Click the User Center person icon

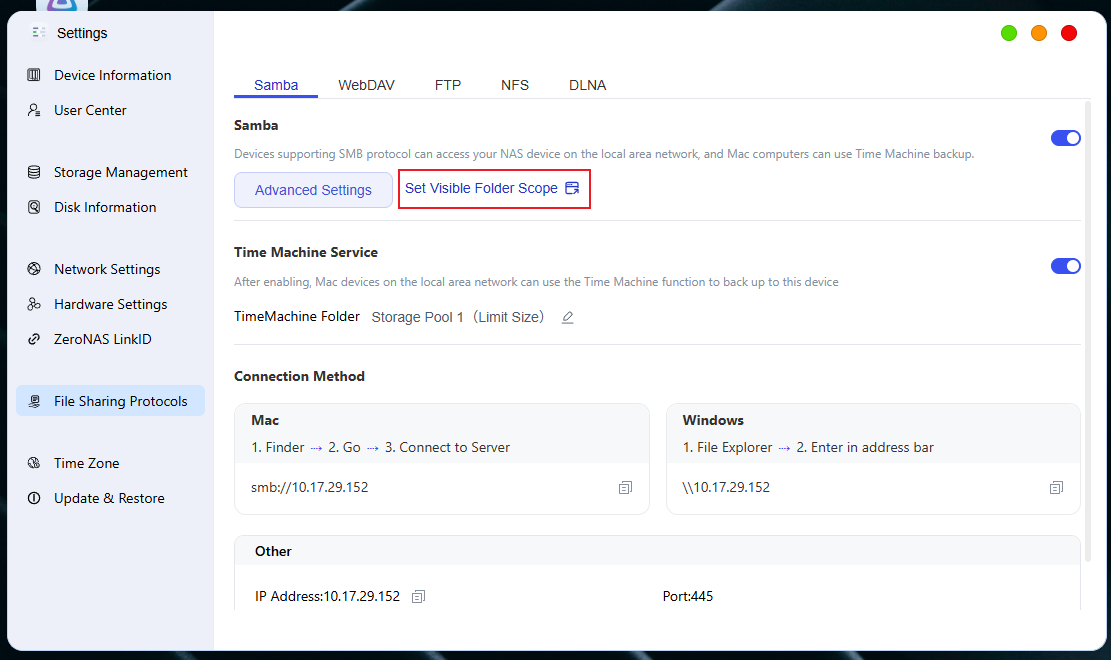[34, 110]
